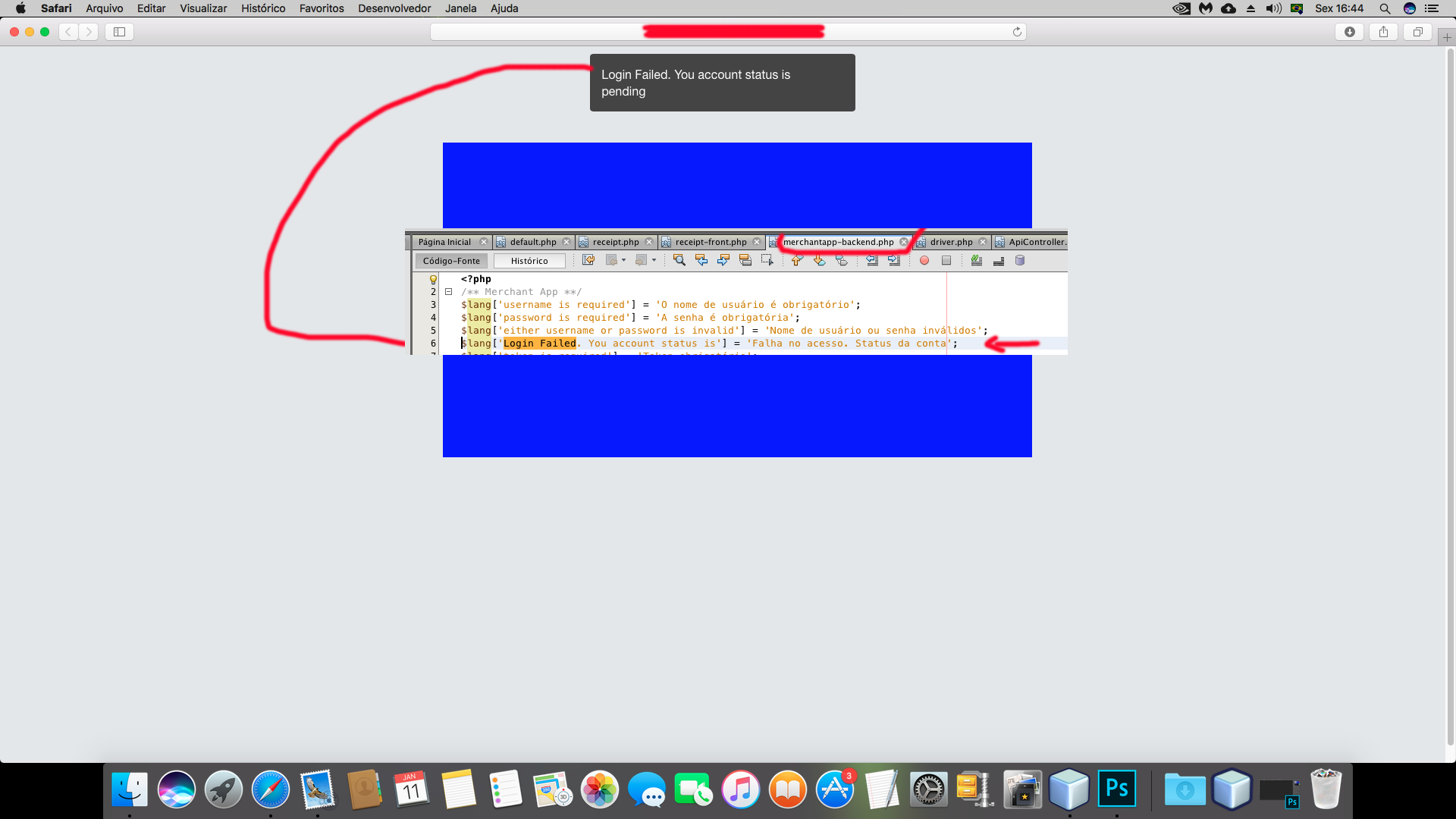Show all tabs overview button
The height and width of the screenshot is (819, 1456).
[x=1417, y=32]
